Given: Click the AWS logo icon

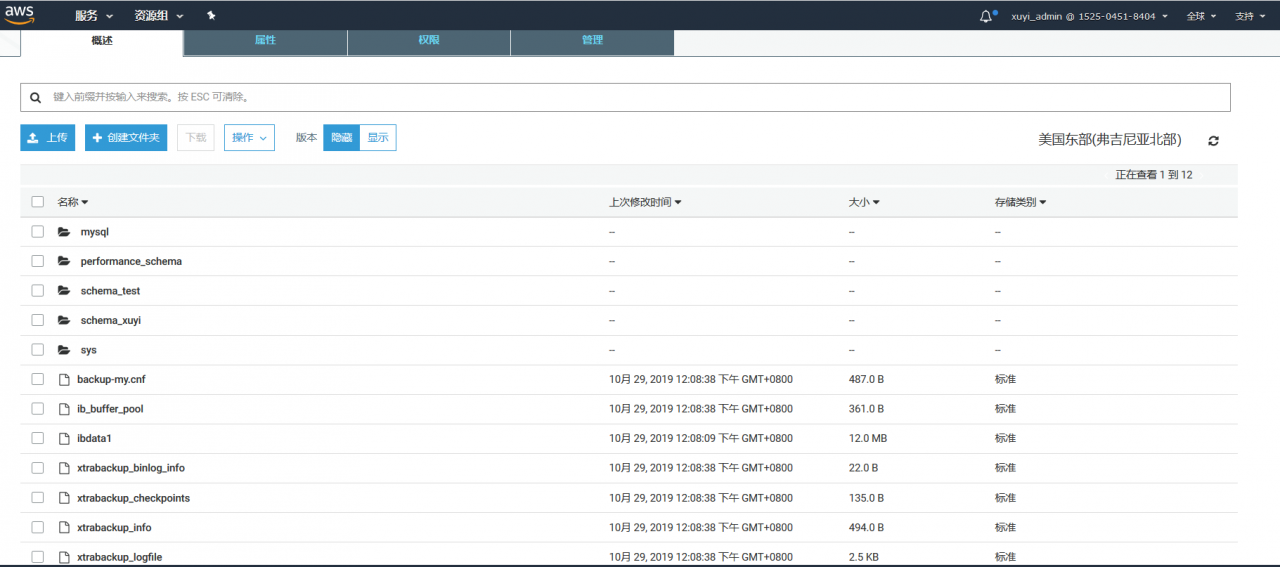Looking at the screenshot, I should (x=20, y=15).
